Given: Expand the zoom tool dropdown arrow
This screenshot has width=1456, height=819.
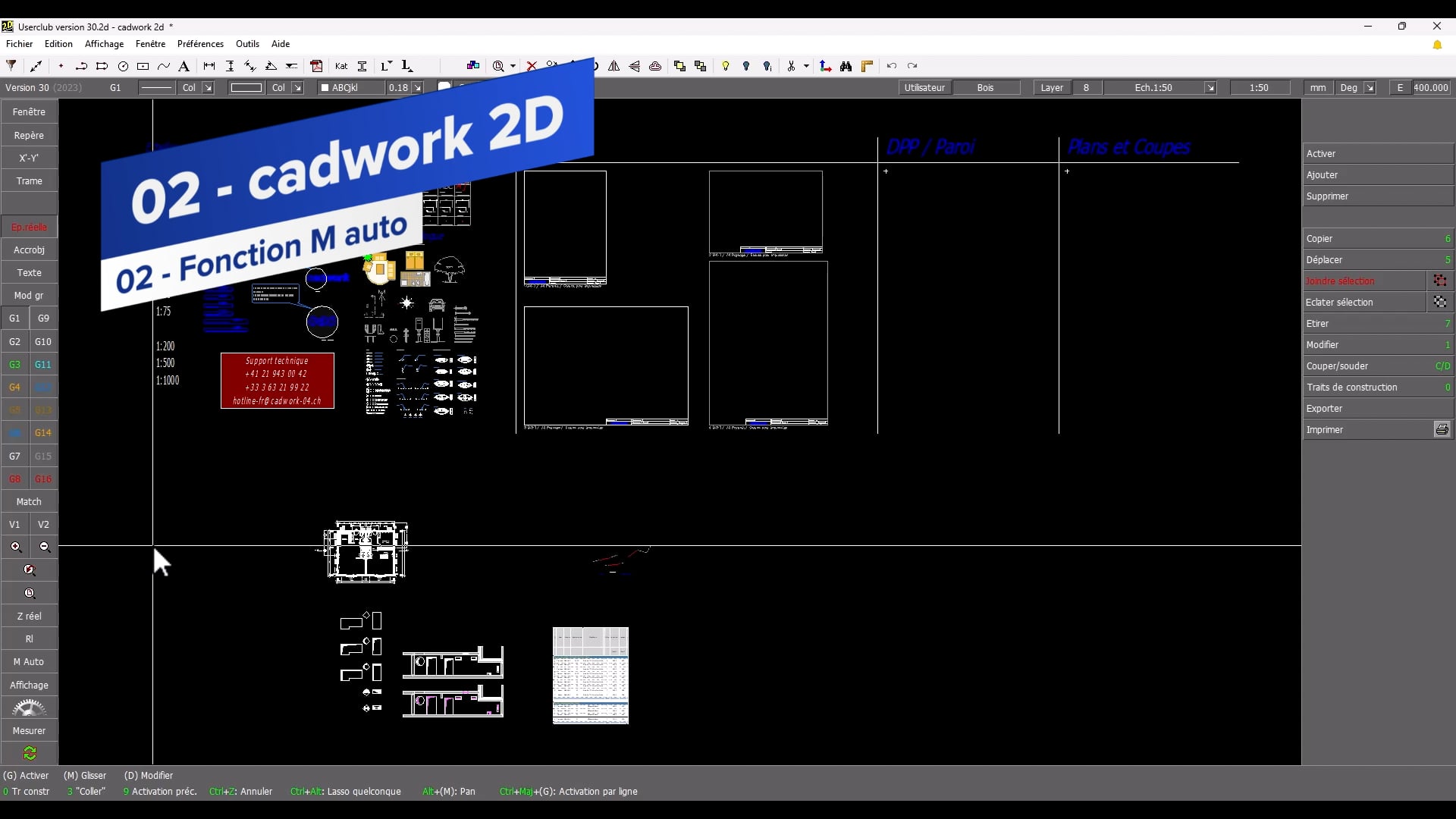Looking at the screenshot, I should (x=513, y=66).
